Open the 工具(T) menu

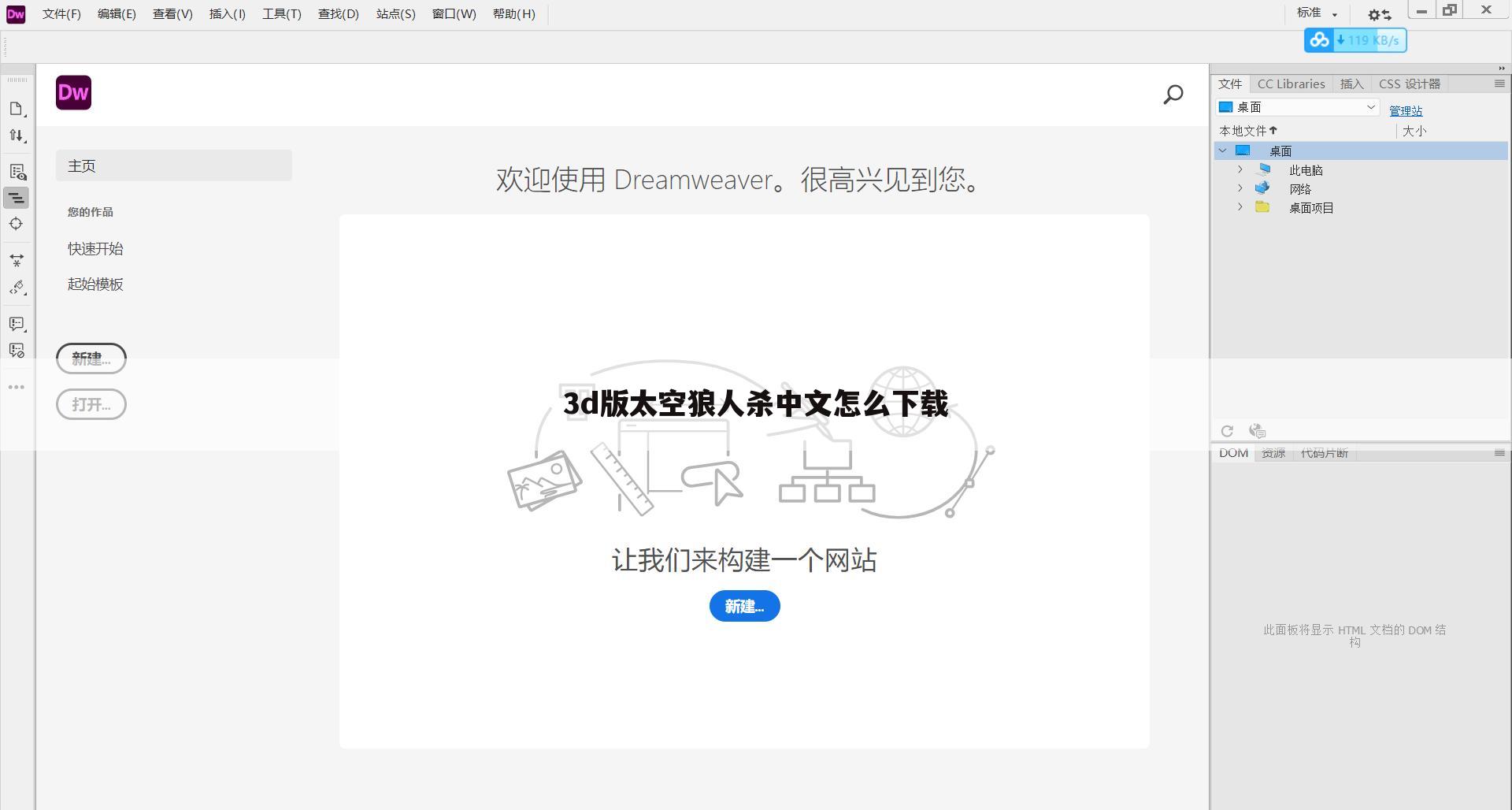[282, 14]
